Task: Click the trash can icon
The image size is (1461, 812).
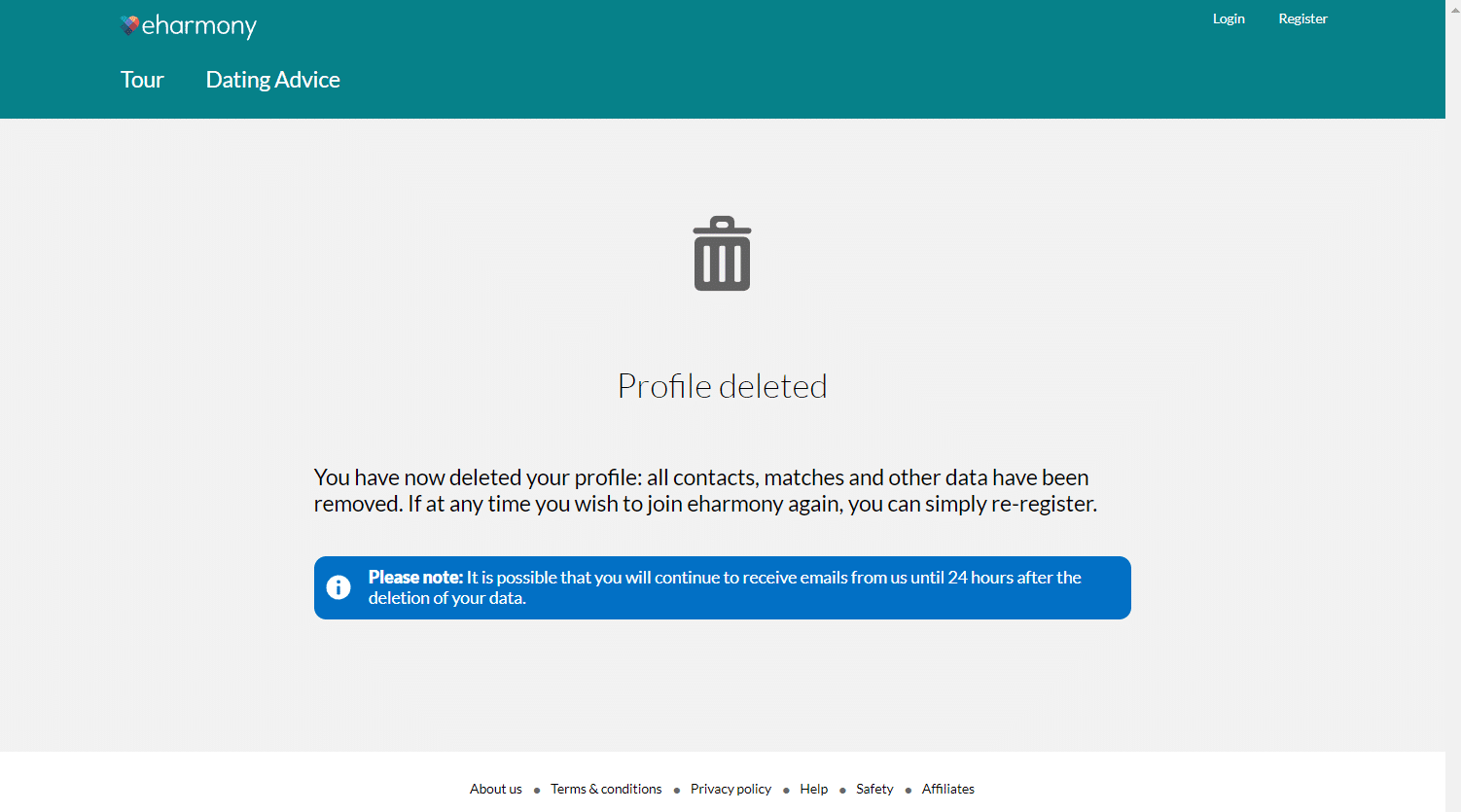Action: (x=722, y=254)
